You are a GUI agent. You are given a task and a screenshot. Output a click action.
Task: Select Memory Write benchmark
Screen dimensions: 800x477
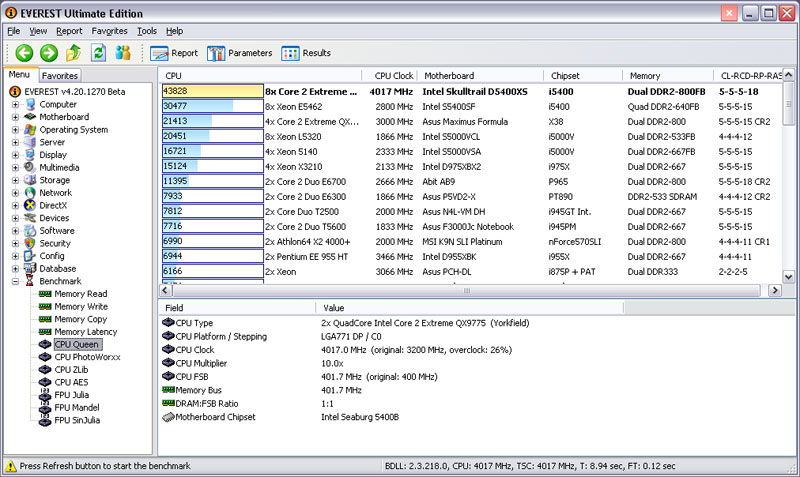(x=81, y=307)
